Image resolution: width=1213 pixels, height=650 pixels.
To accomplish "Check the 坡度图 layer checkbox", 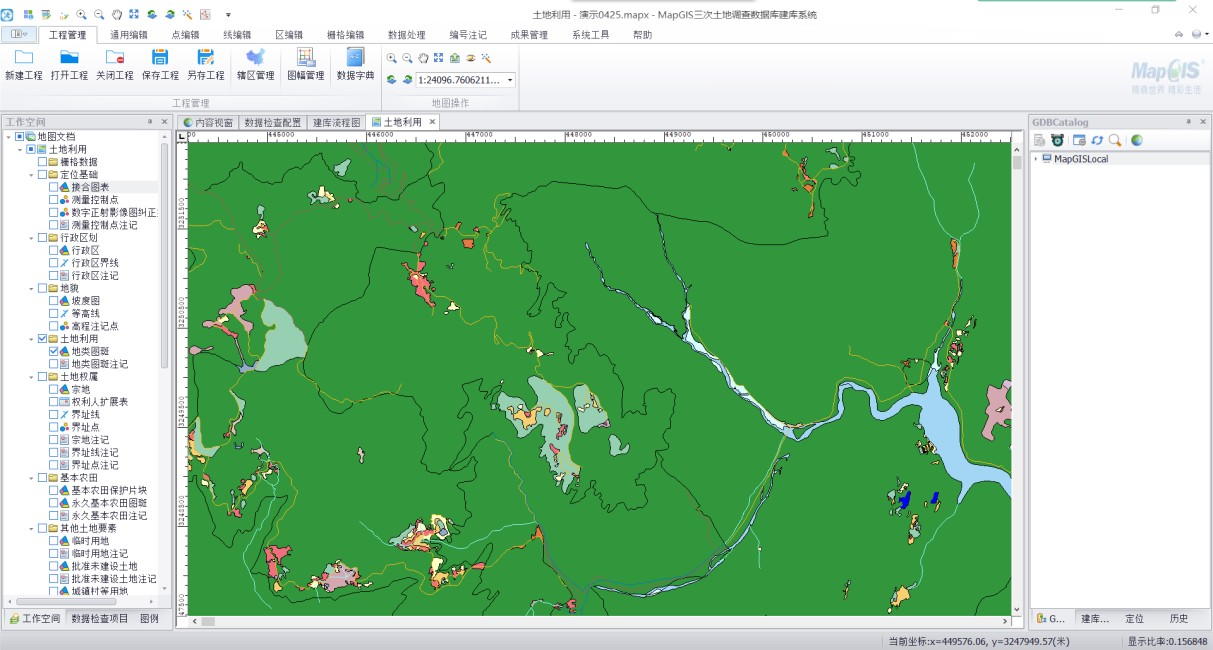I will click(54, 300).
